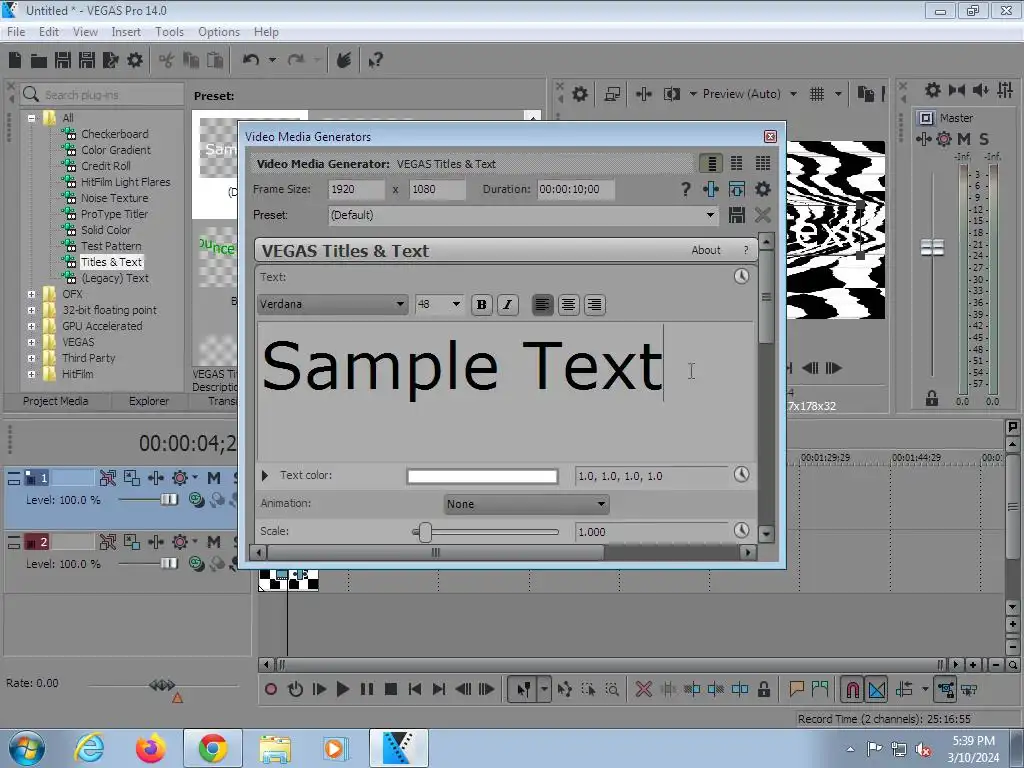This screenshot has height=768, width=1024.
Task: Switch to Explorer tab
Action: [x=149, y=401]
